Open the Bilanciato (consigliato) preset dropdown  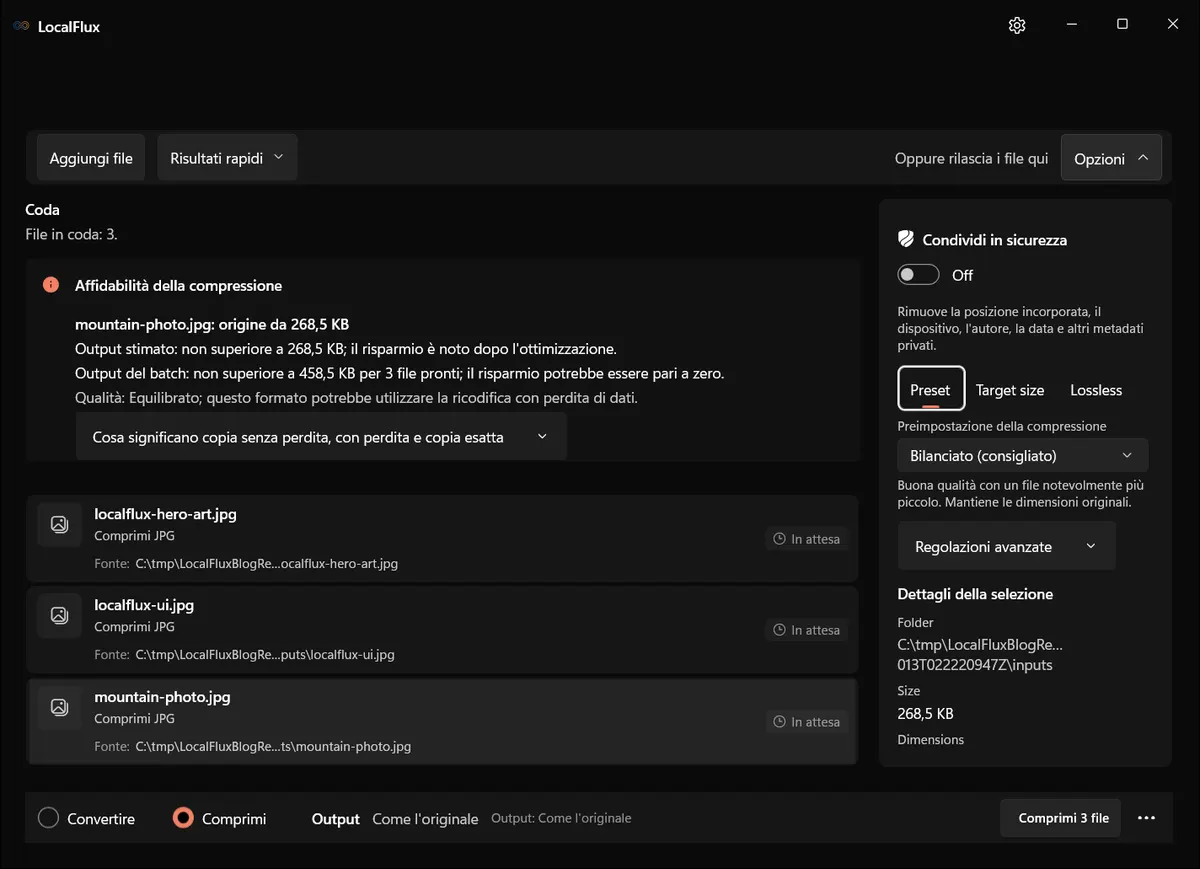click(x=1022, y=455)
